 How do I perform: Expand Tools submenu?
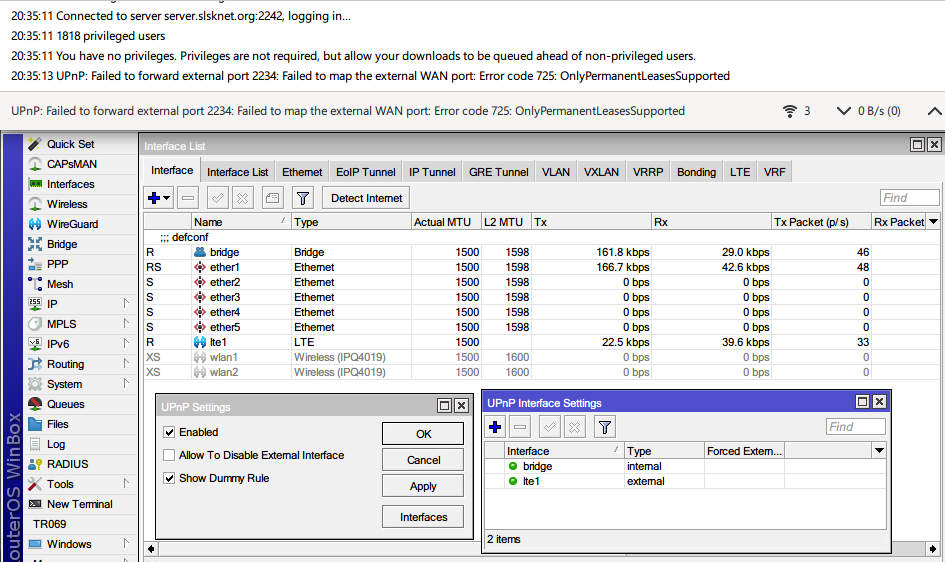[126, 483]
